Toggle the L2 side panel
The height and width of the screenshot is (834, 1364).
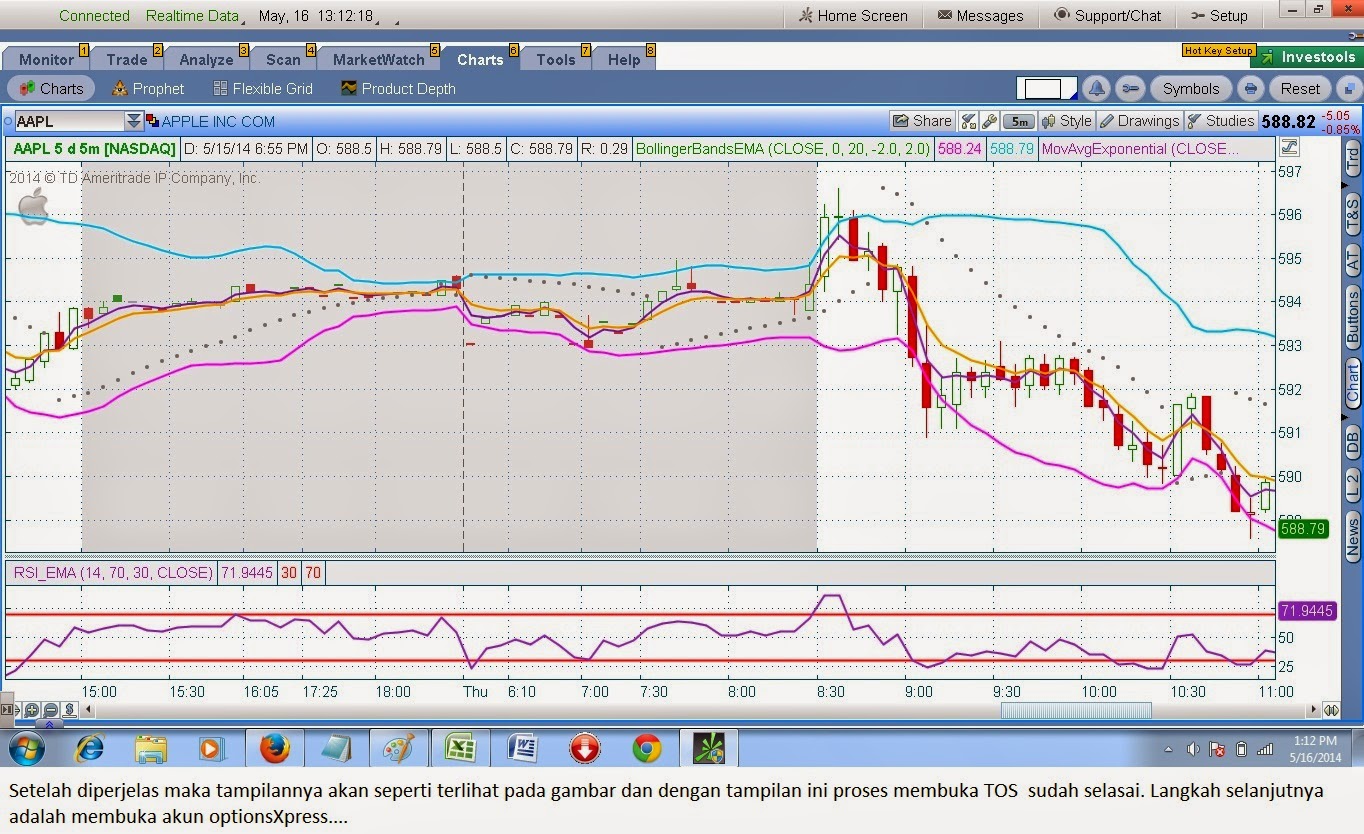tap(1352, 486)
